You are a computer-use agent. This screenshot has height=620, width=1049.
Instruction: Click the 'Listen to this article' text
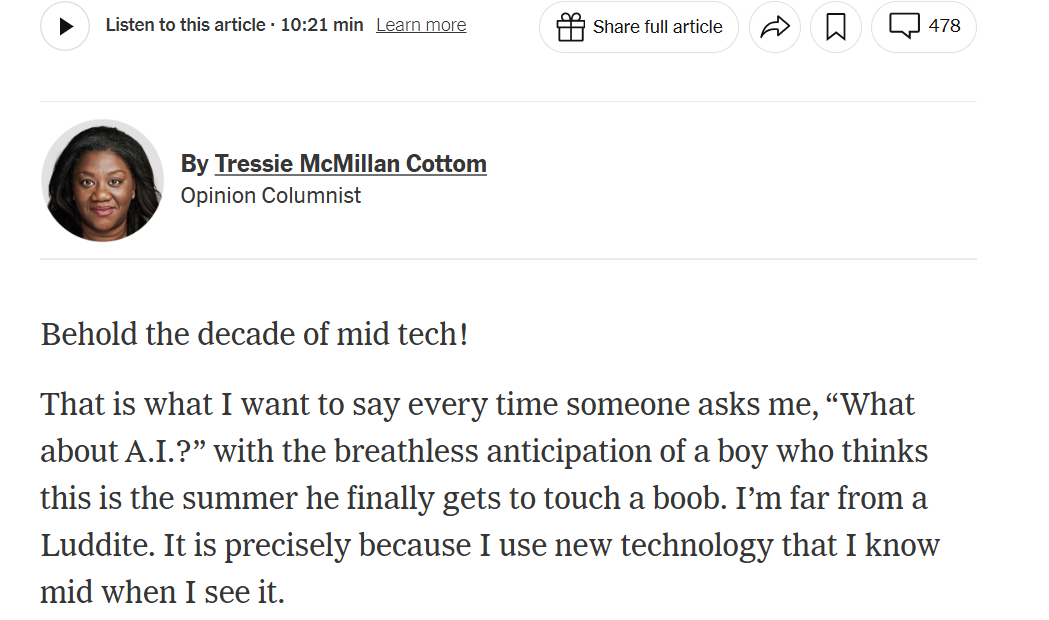tap(185, 25)
